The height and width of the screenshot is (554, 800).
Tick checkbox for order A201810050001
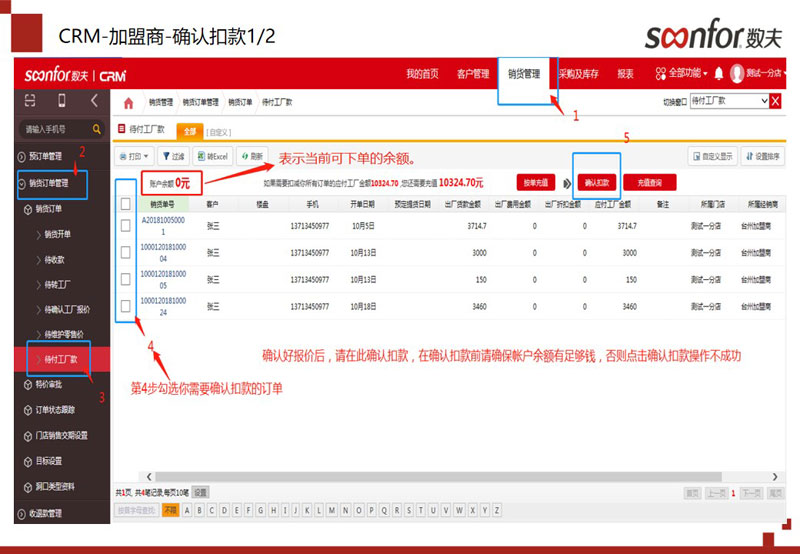point(125,226)
